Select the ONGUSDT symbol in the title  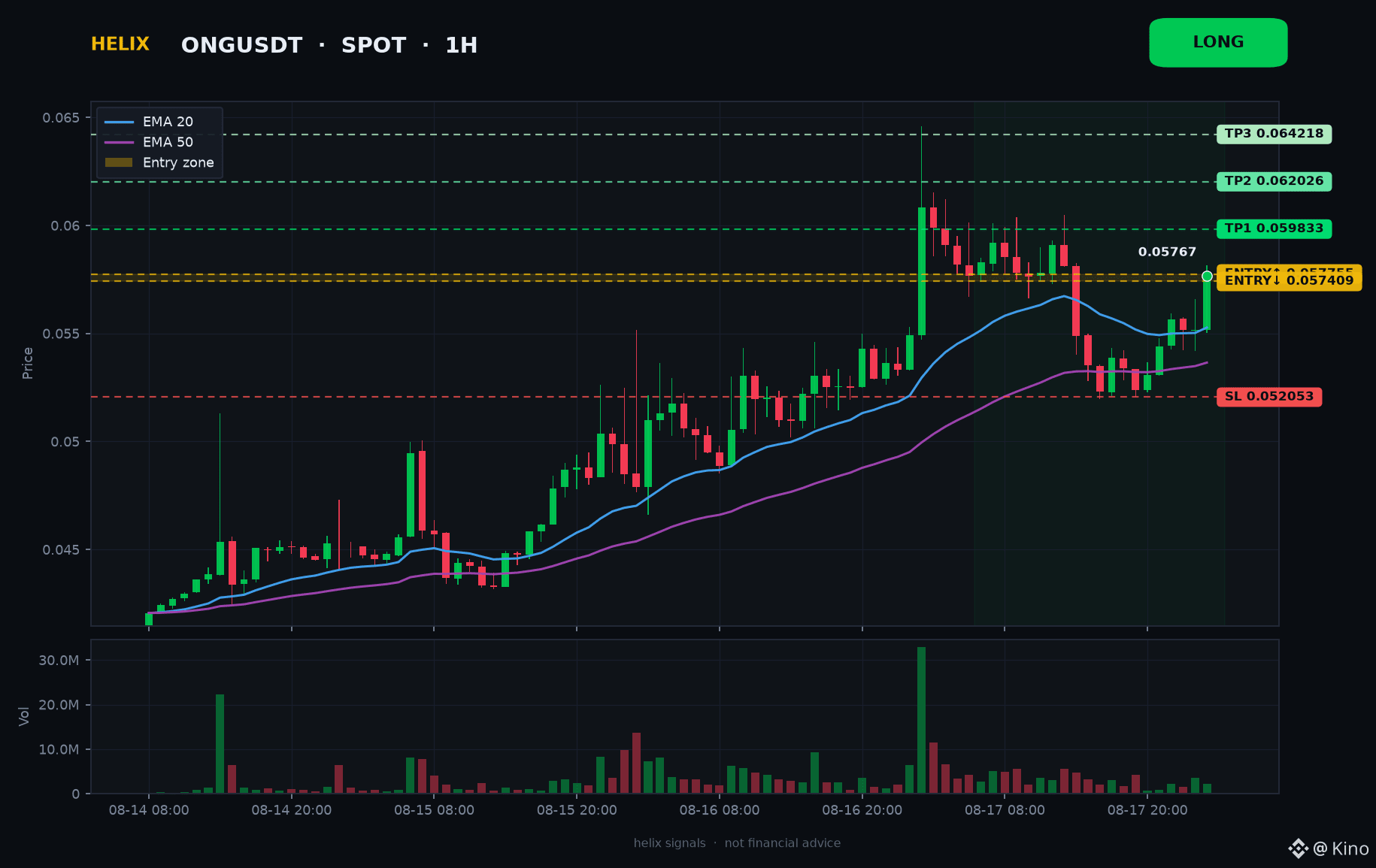tap(241, 45)
